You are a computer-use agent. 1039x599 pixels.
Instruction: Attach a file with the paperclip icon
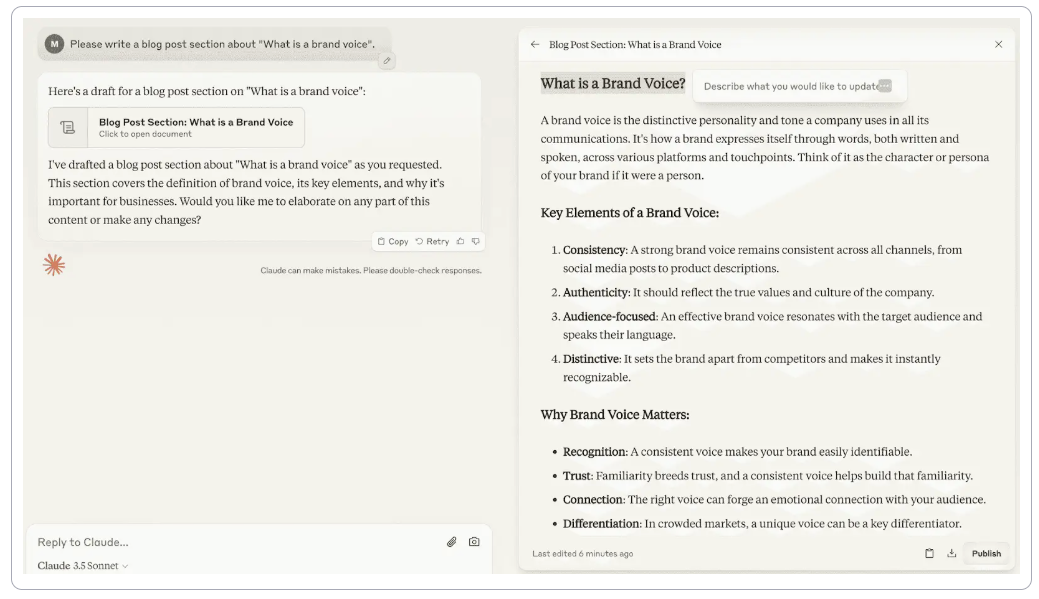tap(452, 541)
